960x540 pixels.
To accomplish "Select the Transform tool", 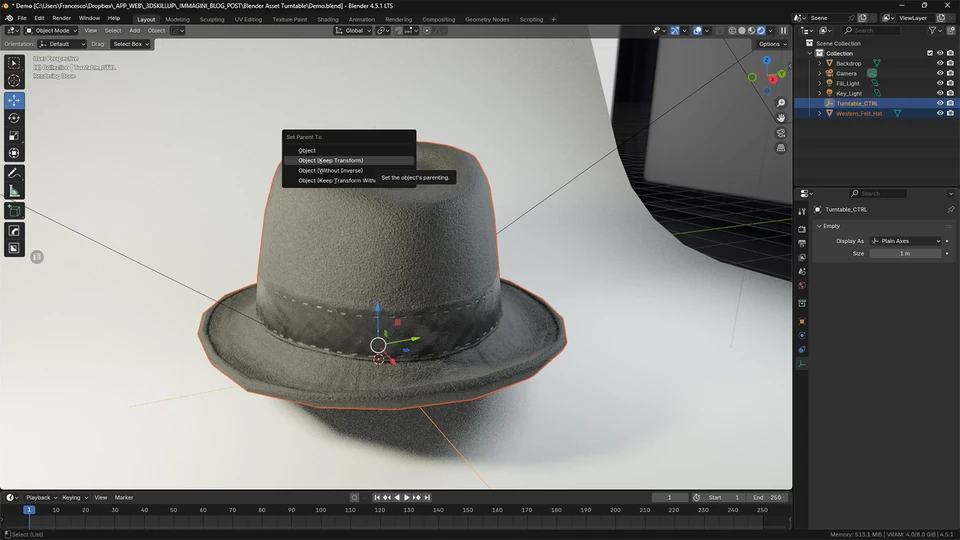I will point(14,153).
